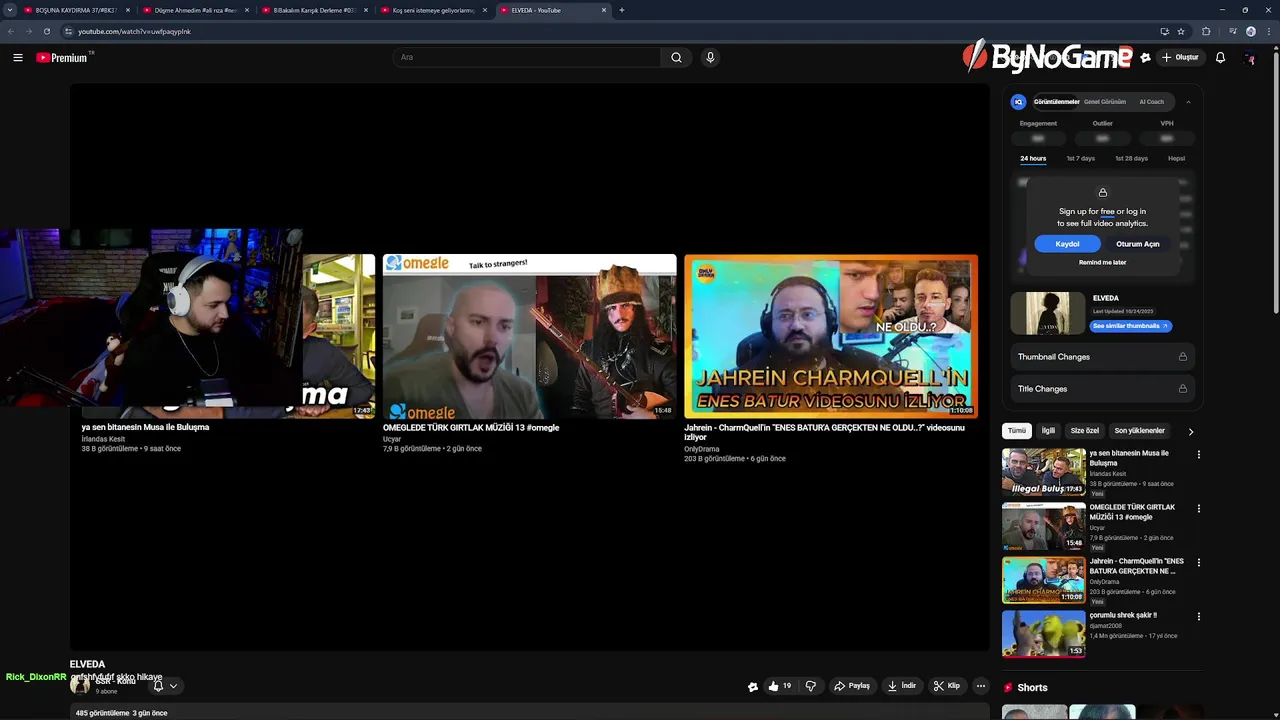Viewport: 1280px width, 720px height.
Task: Dislike the video with thumbs down
Action: pyautogui.click(x=811, y=686)
